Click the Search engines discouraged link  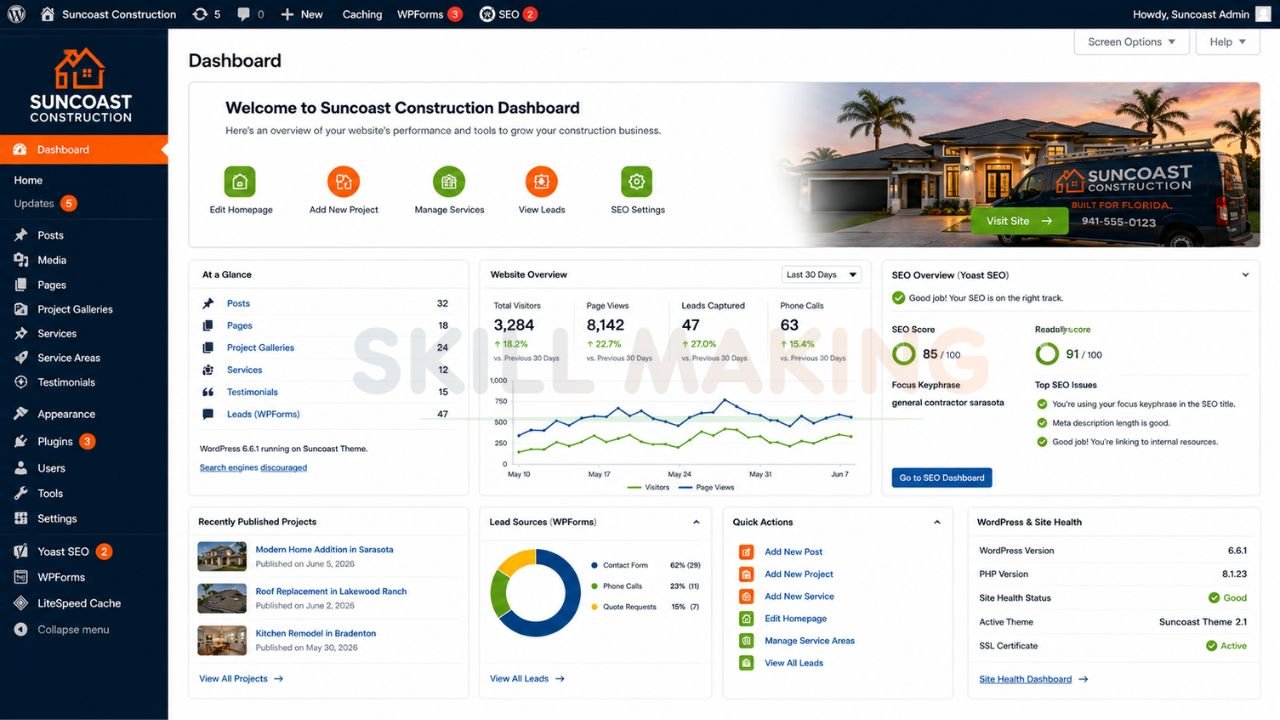point(253,468)
